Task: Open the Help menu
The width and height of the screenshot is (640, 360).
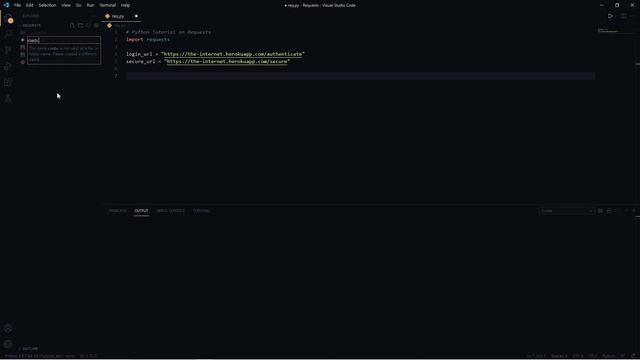Action: pos(125,5)
